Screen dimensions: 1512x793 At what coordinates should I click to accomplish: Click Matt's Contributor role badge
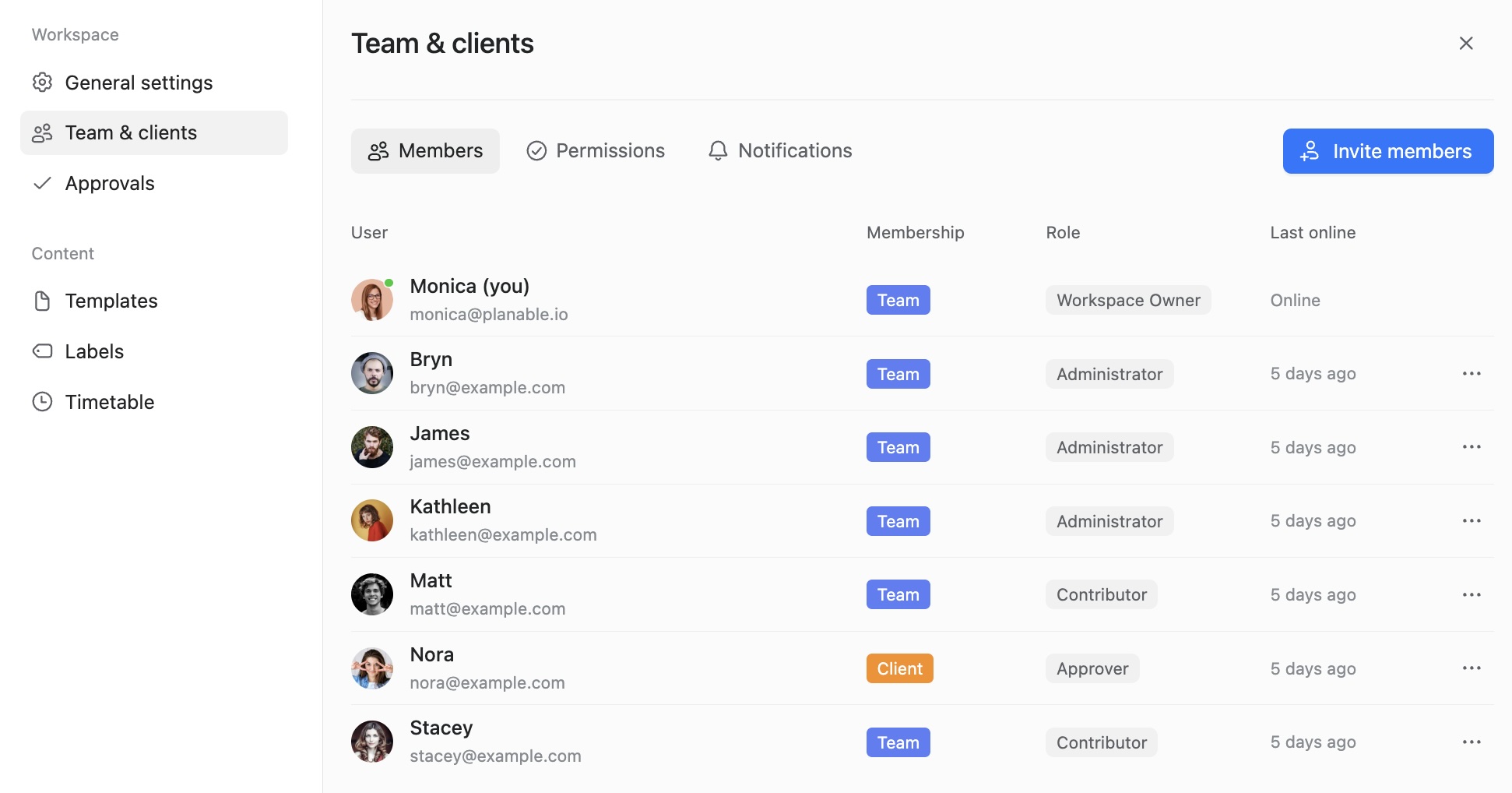tap(1102, 594)
